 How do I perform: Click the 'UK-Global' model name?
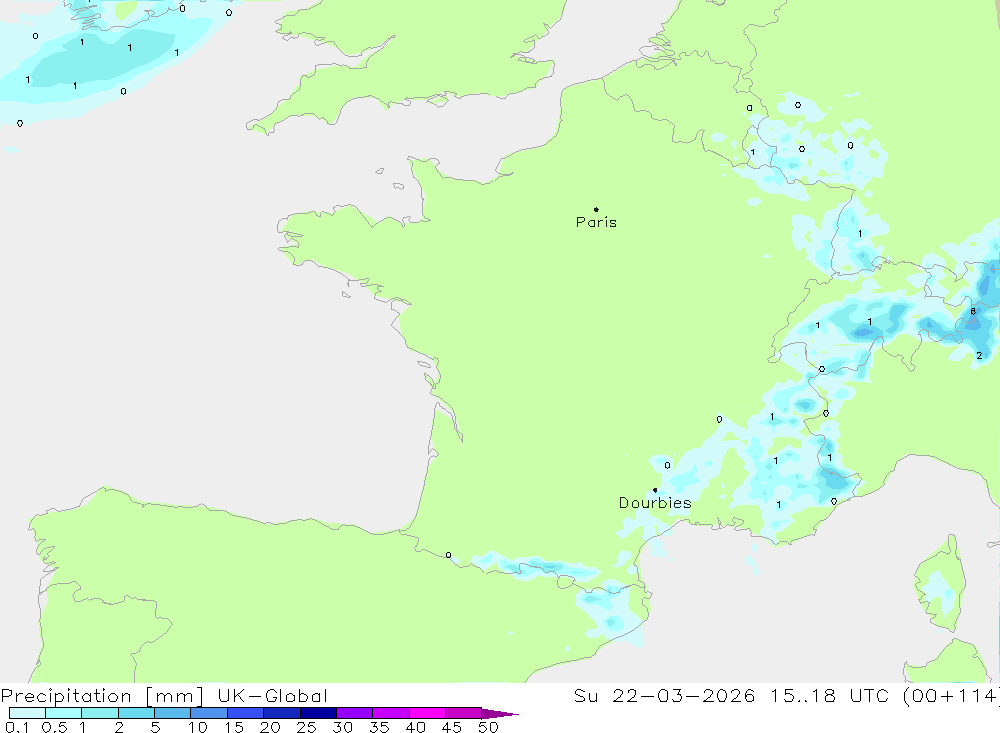click(x=272, y=696)
